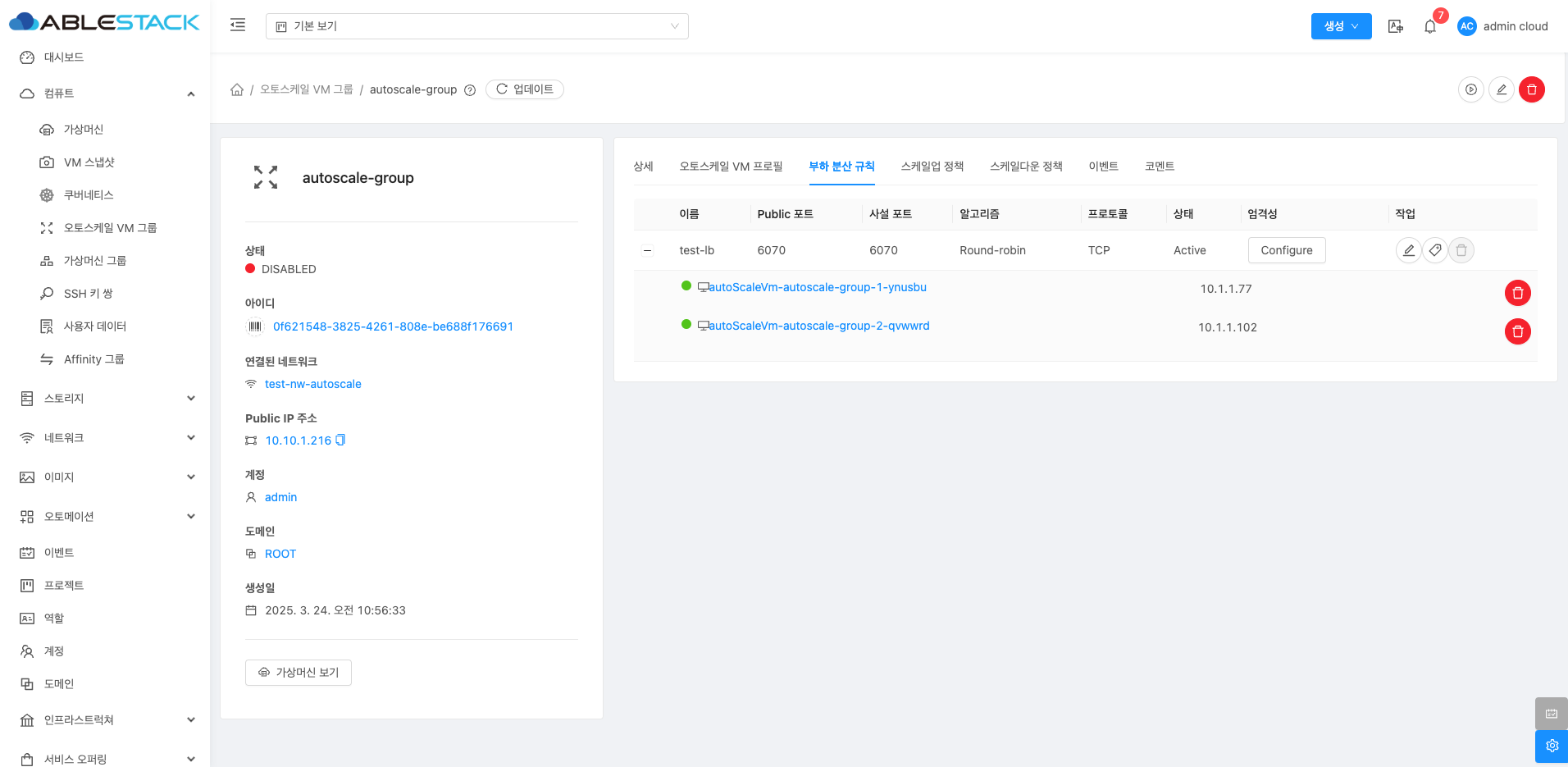1568x767 pixels.
Task: Click the Configure stickiness button
Action: pyautogui.click(x=1286, y=250)
